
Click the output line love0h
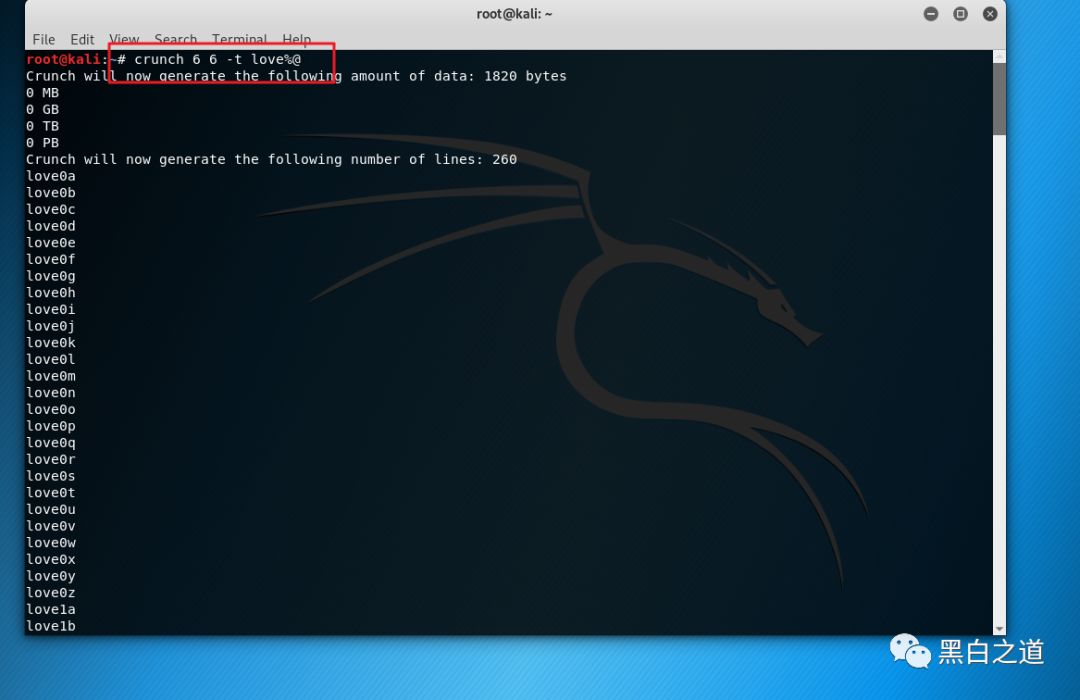tap(51, 292)
